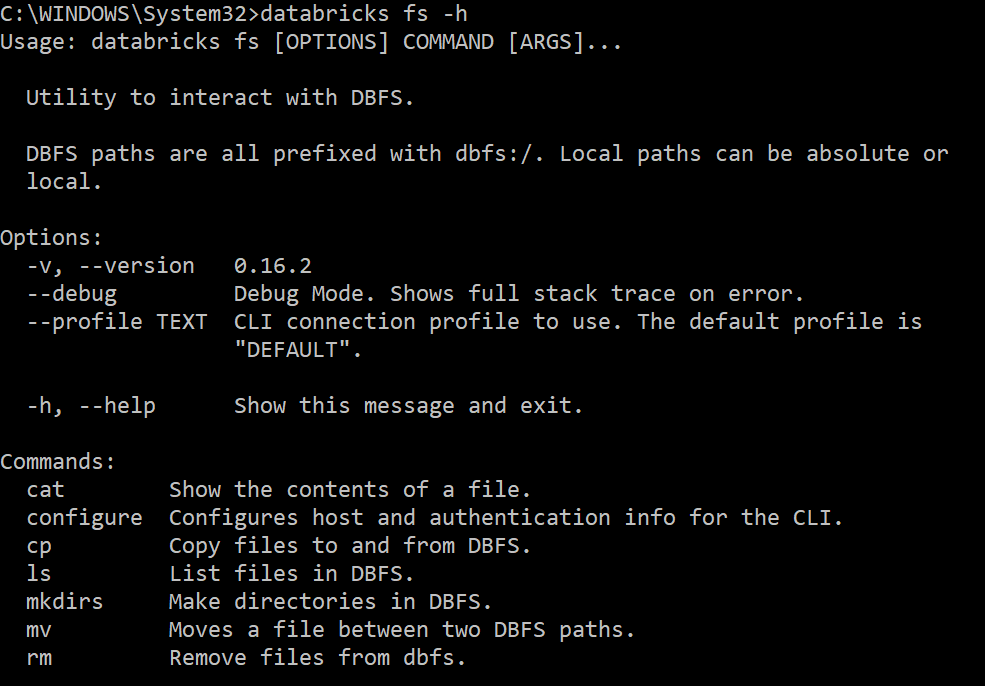Click the '--debug' option flag
This screenshot has height=686, width=985.
72,294
